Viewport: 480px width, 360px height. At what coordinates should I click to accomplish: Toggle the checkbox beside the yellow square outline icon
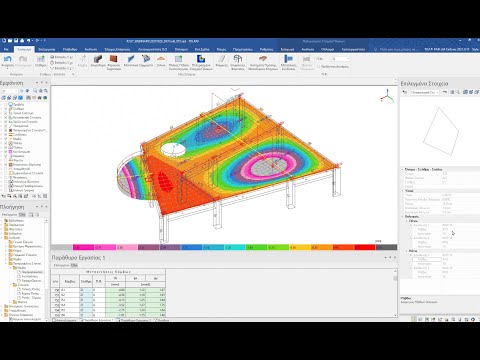pos(6,173)
